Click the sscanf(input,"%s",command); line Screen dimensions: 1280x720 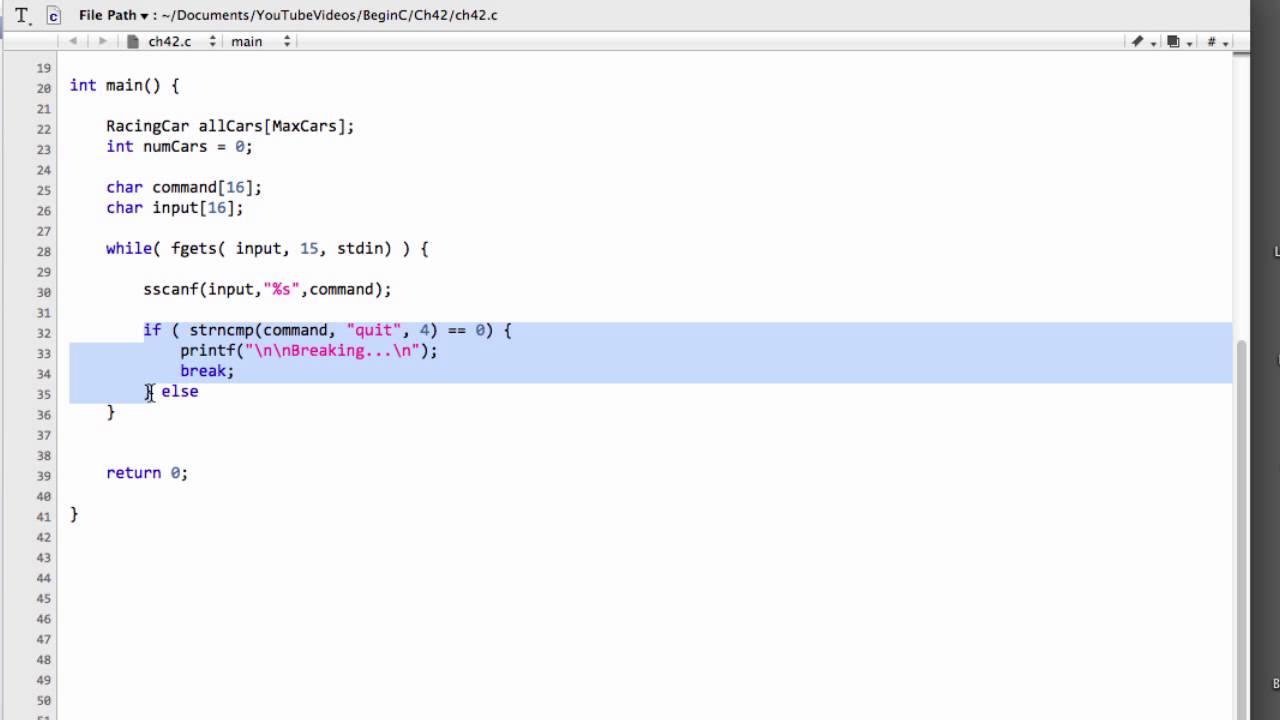coord(267,289)
